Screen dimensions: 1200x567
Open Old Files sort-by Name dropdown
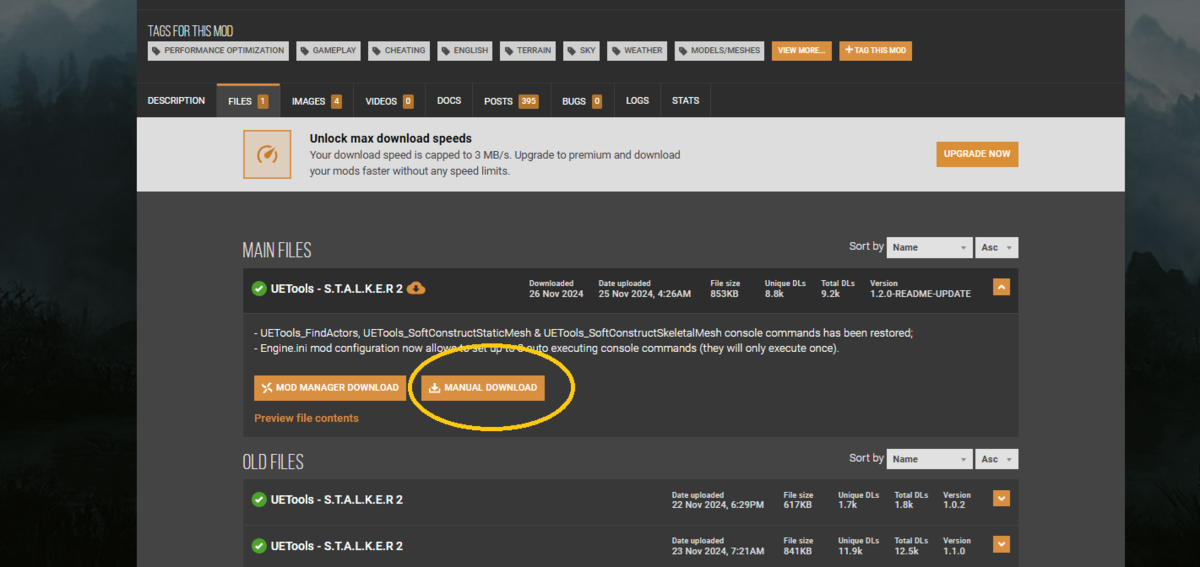[x=930, y=459]
